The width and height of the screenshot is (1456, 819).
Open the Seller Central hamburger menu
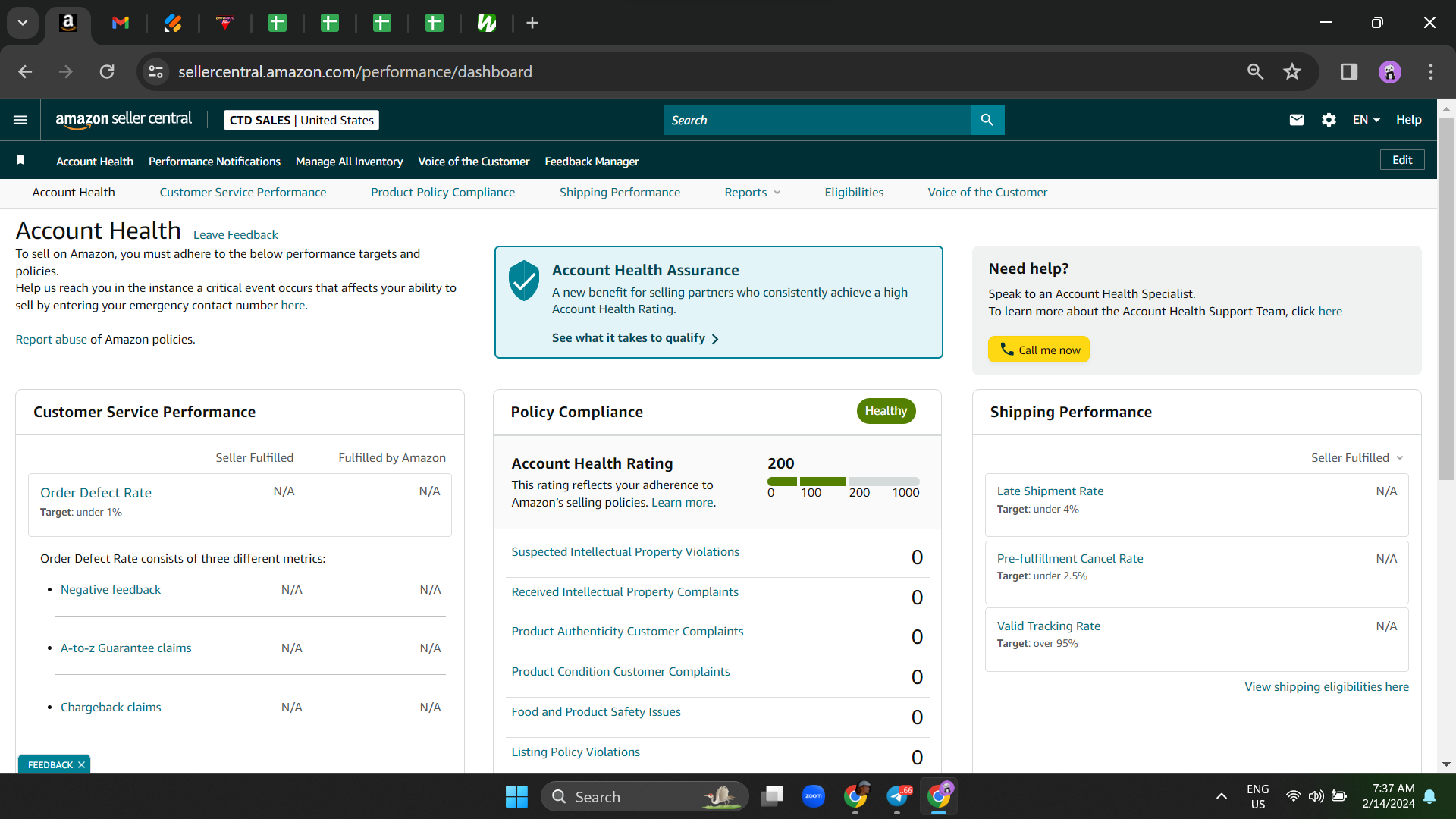point(20,120)
